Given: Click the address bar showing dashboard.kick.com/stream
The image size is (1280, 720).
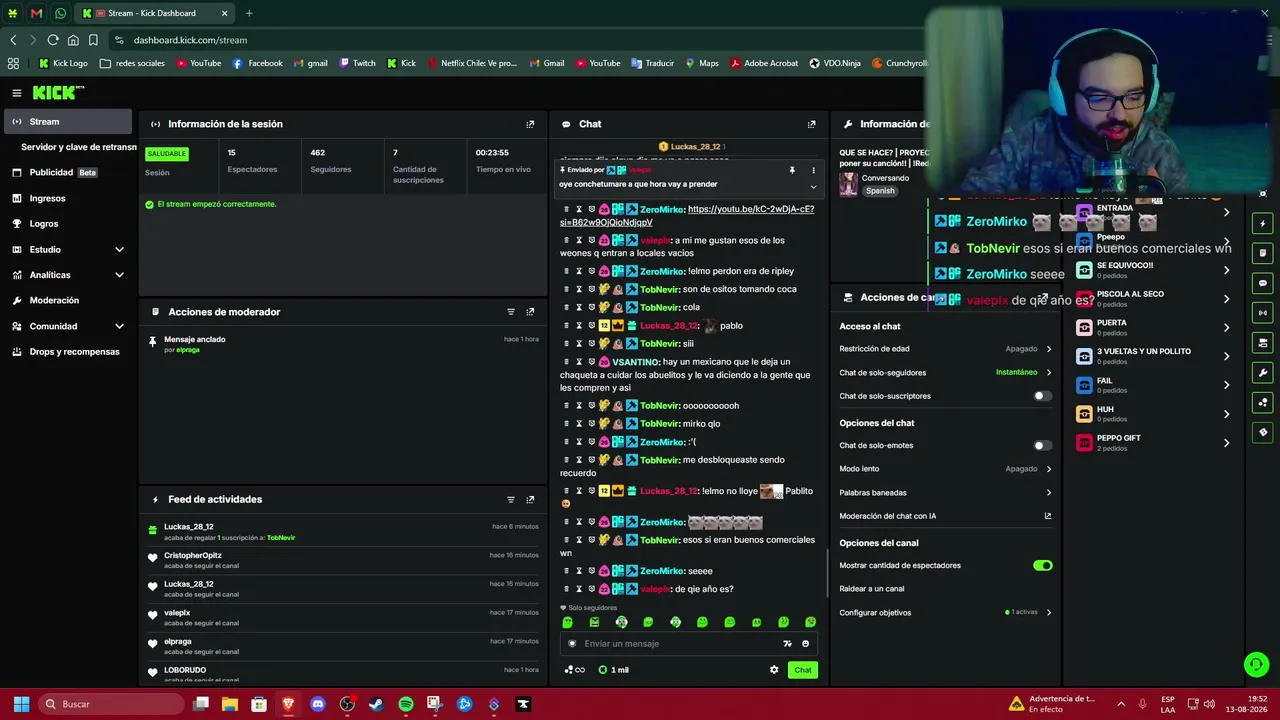Looking at the screenshot, I should (x=515, y=40).
